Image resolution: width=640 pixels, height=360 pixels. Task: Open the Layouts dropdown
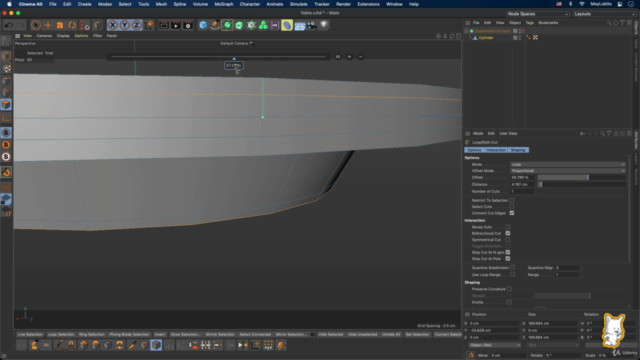coord(604,14)
